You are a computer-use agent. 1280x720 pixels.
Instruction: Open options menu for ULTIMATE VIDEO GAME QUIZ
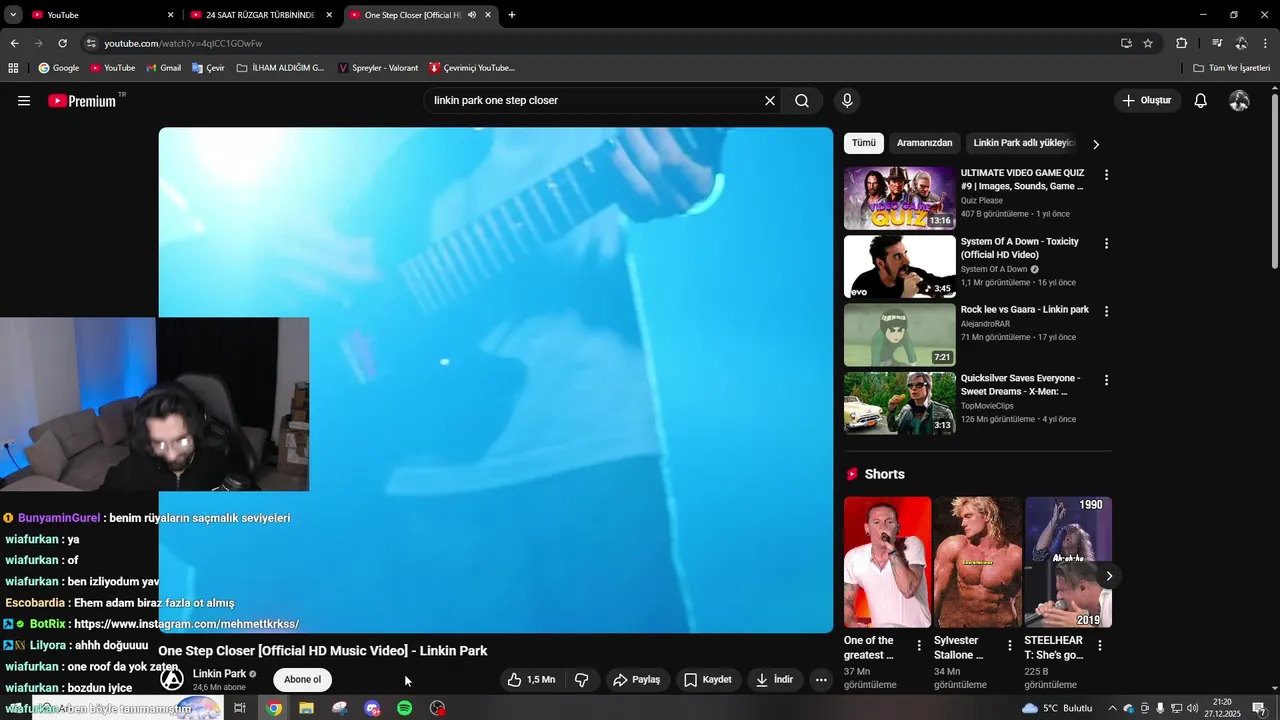(x=1106, y=175)
